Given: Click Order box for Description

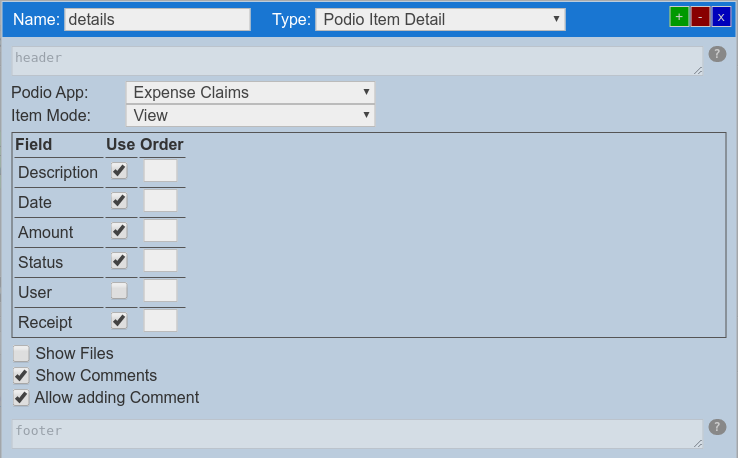Looking at the screenshot, I should tap(160, 171).
